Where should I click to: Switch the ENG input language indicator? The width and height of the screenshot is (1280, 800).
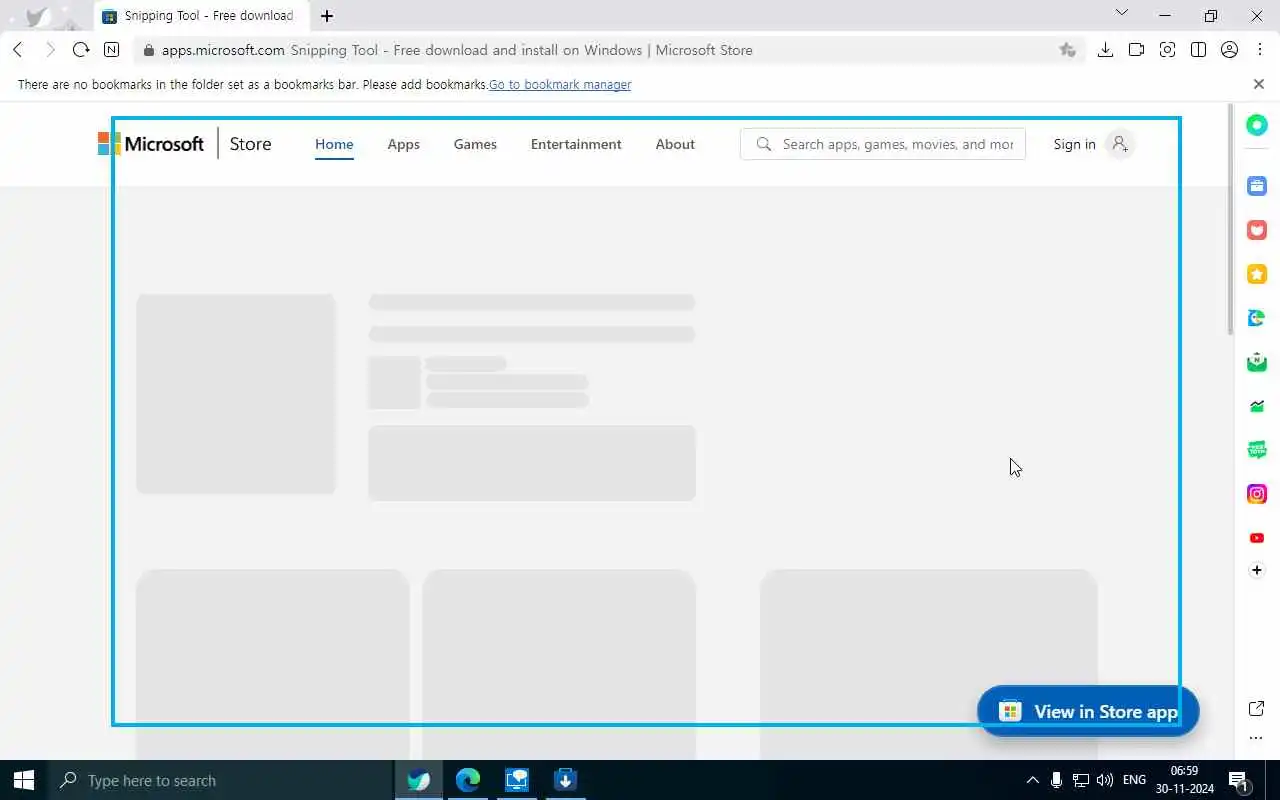click(1134, 780)
